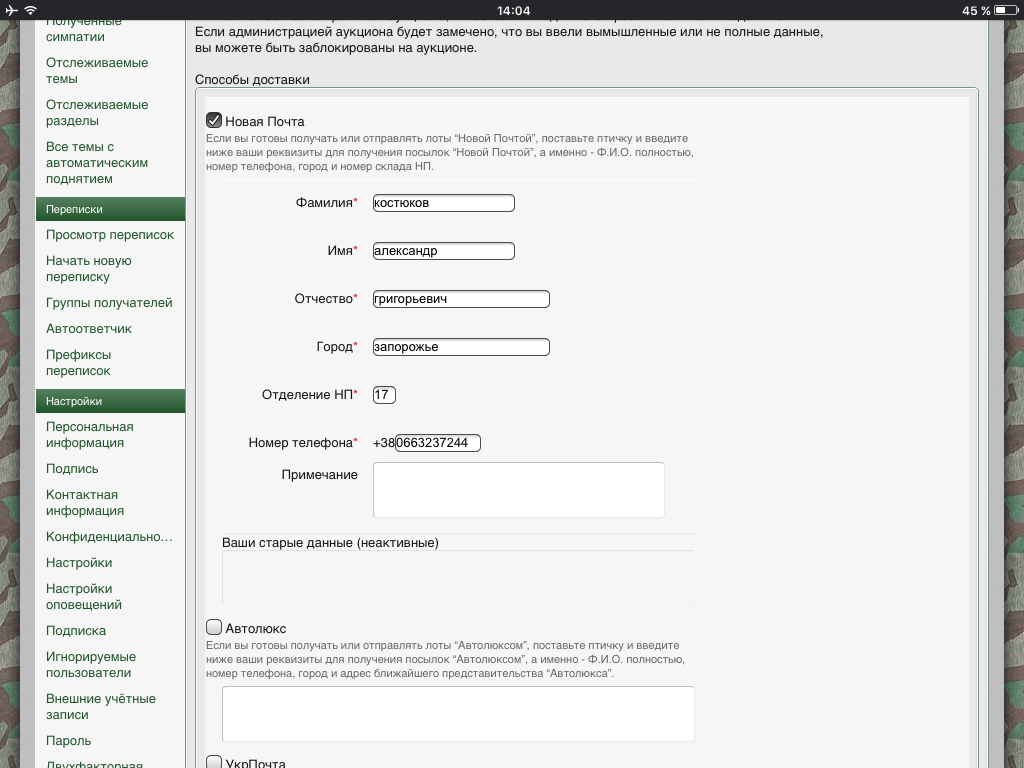Focus the Город input field
This screenshot has width=1024, height=768.
461,347
